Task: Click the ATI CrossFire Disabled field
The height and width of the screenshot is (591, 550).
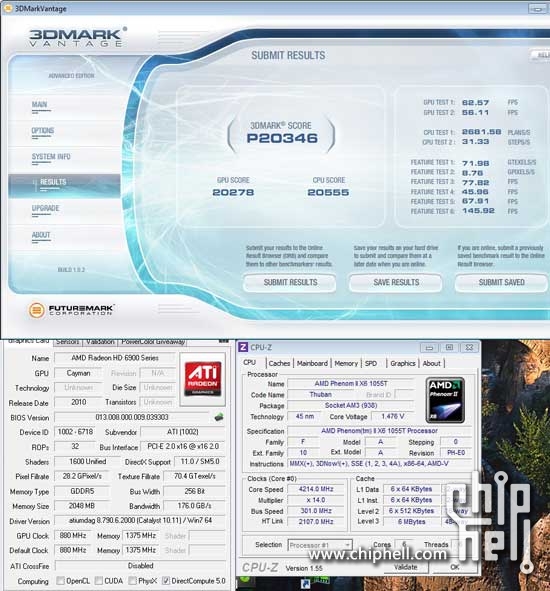Action: (x=140, y=566)
